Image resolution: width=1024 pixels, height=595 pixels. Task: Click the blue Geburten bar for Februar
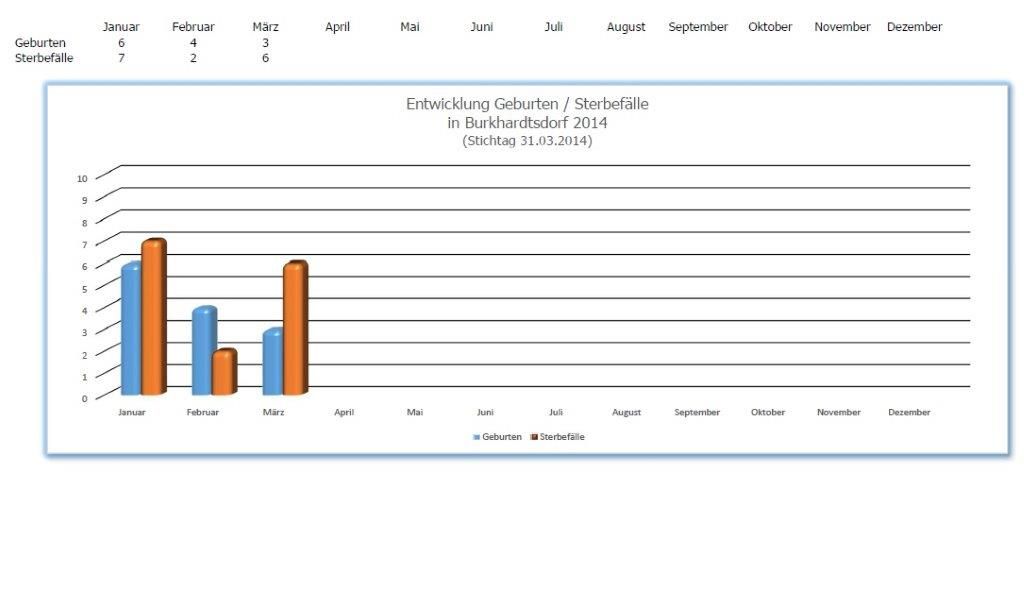203,351
